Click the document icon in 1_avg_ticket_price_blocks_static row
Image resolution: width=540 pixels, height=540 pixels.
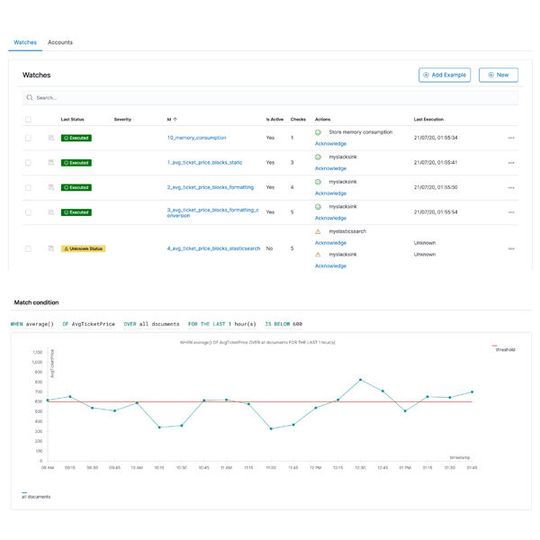[x=51, y=163]
